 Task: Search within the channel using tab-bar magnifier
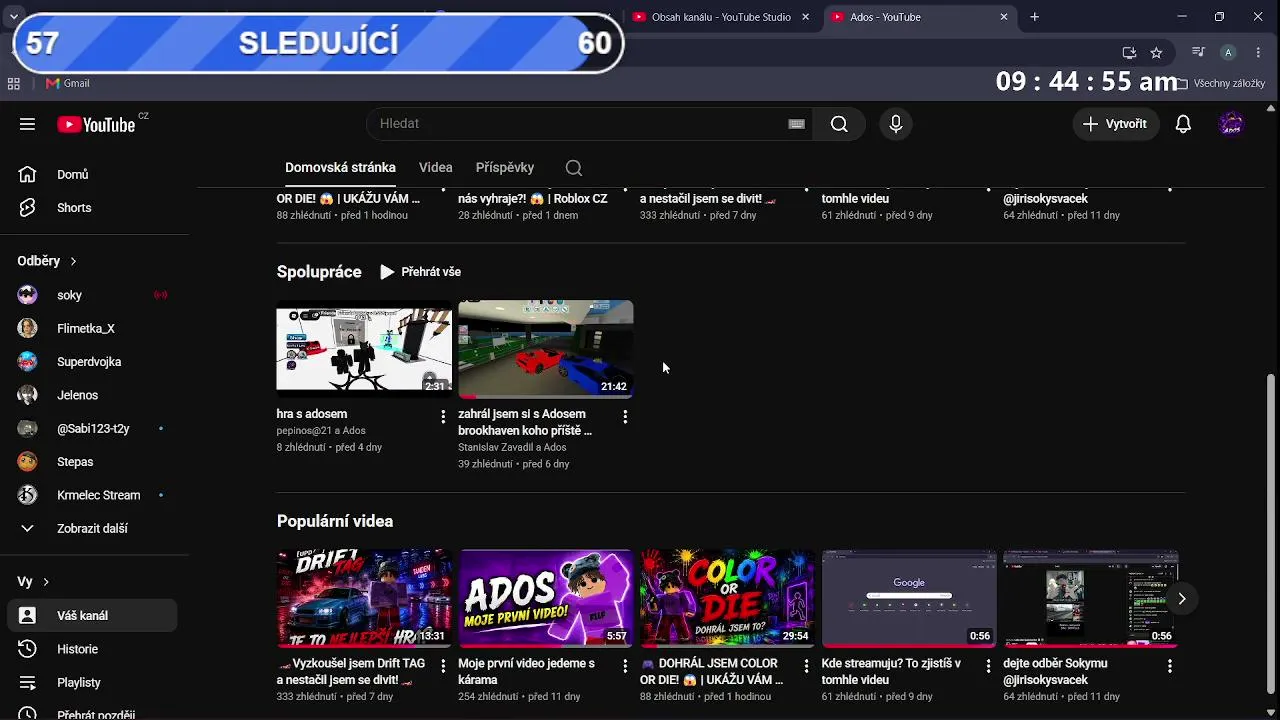click(x=573, y=168)
